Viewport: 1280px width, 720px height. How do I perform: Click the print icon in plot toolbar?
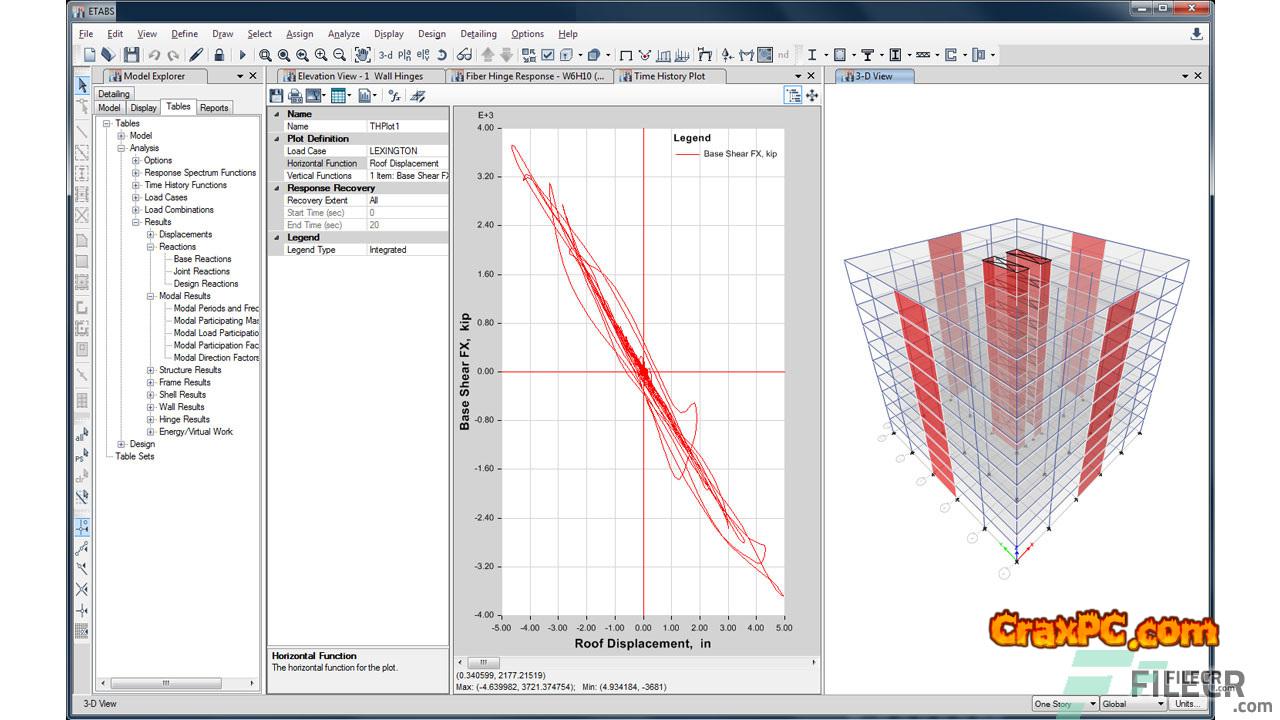coord(295,96)
